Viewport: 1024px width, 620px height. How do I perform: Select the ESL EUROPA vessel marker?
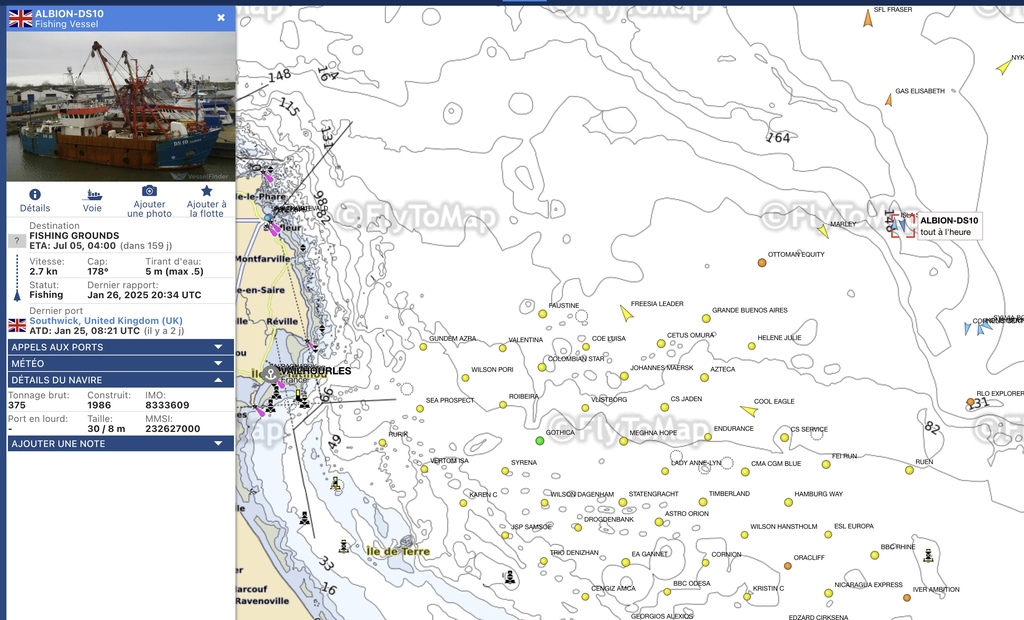828,534
